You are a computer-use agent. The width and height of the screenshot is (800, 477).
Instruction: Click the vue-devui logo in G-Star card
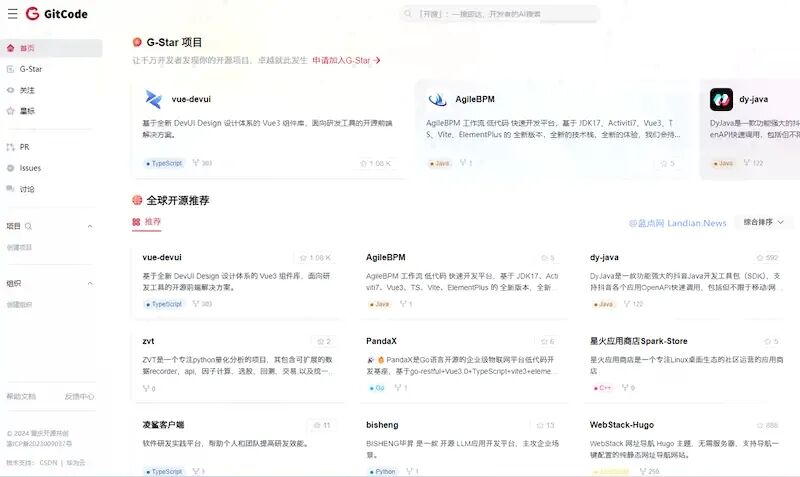153,99
